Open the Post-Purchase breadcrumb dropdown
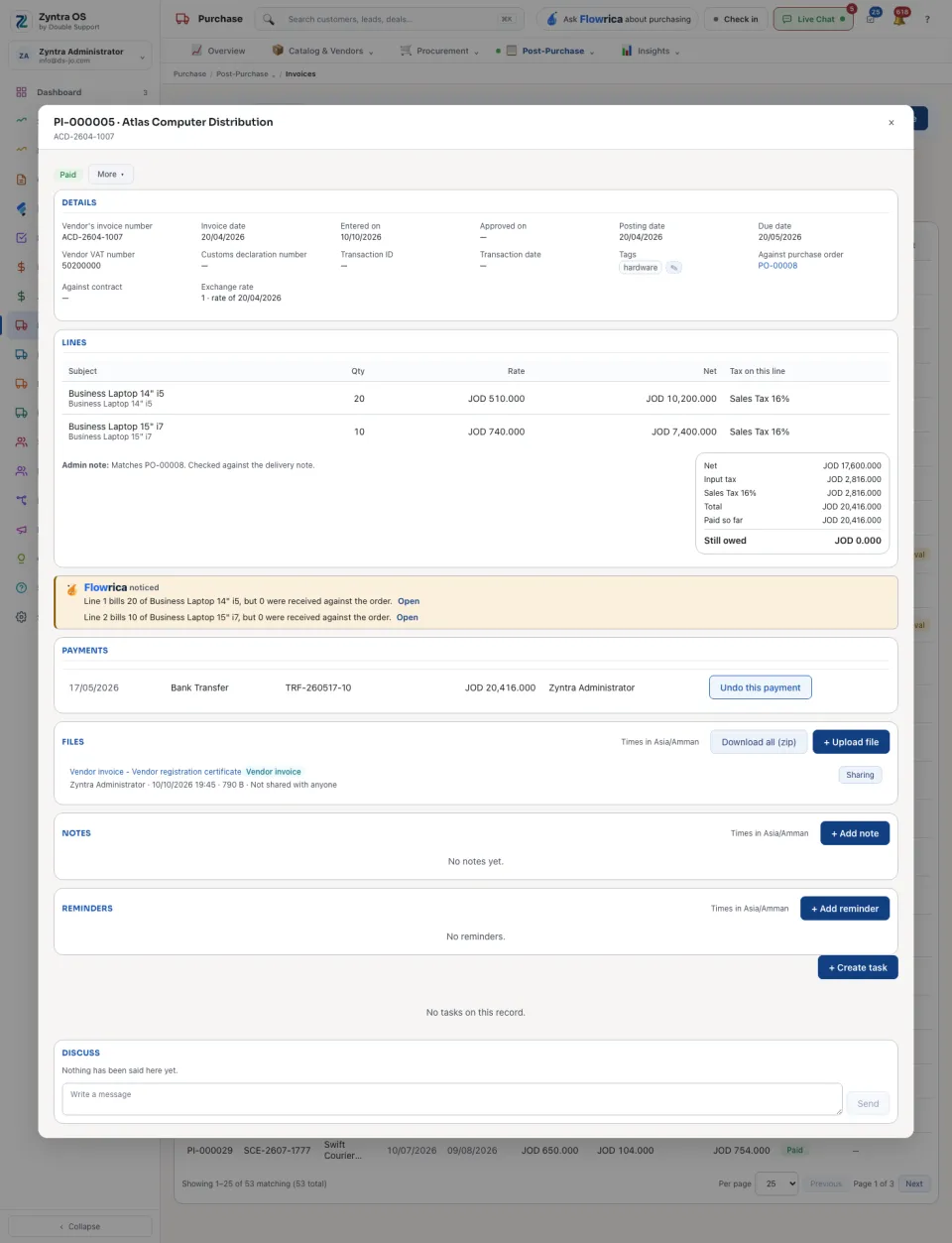The height and width of the screenshot is (1243, 952). [246, 73]
